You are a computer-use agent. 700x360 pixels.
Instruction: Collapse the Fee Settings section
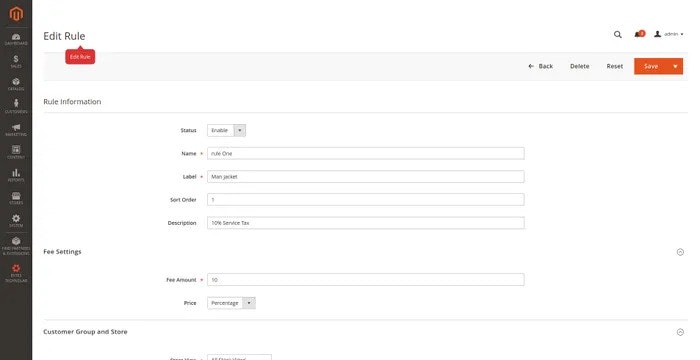(680, 252)
